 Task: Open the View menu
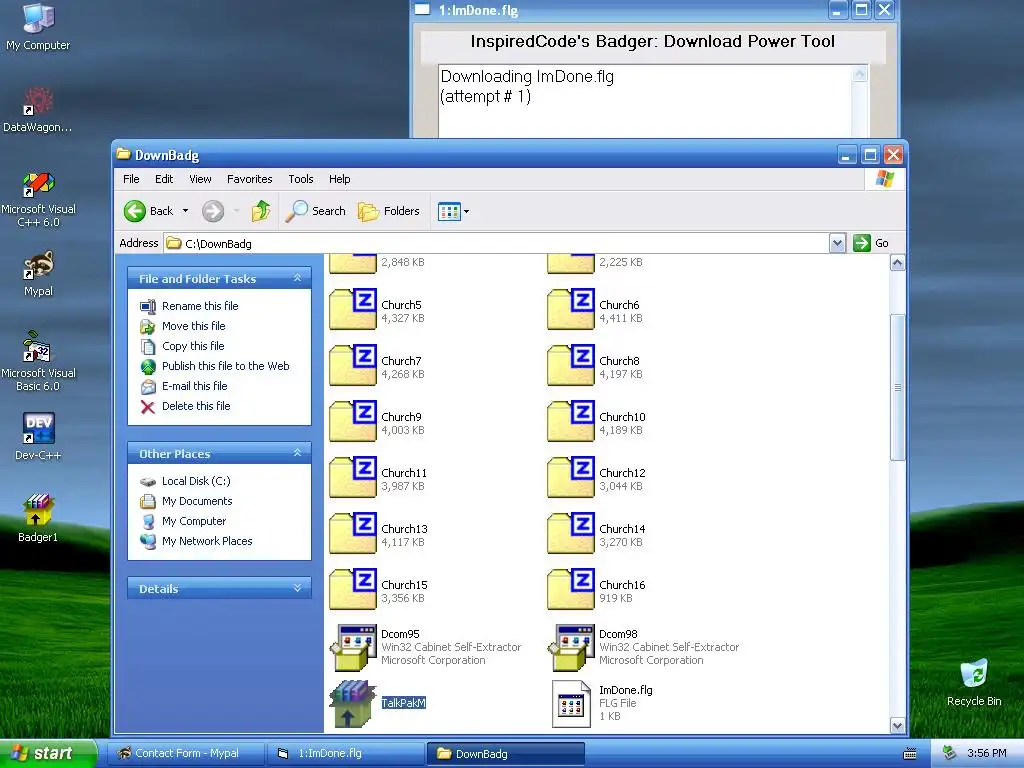[200, 179]
